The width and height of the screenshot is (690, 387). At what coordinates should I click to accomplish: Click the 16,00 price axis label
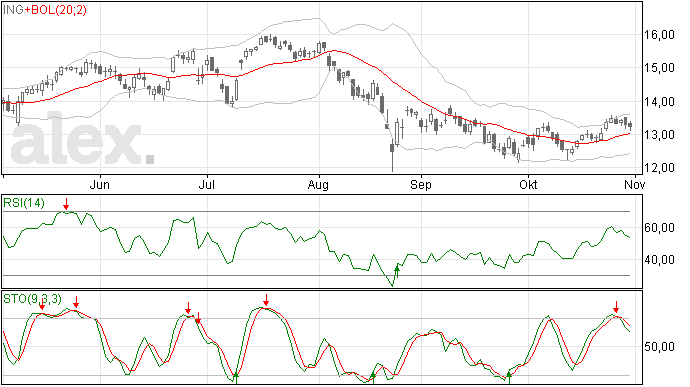point(659,35)
